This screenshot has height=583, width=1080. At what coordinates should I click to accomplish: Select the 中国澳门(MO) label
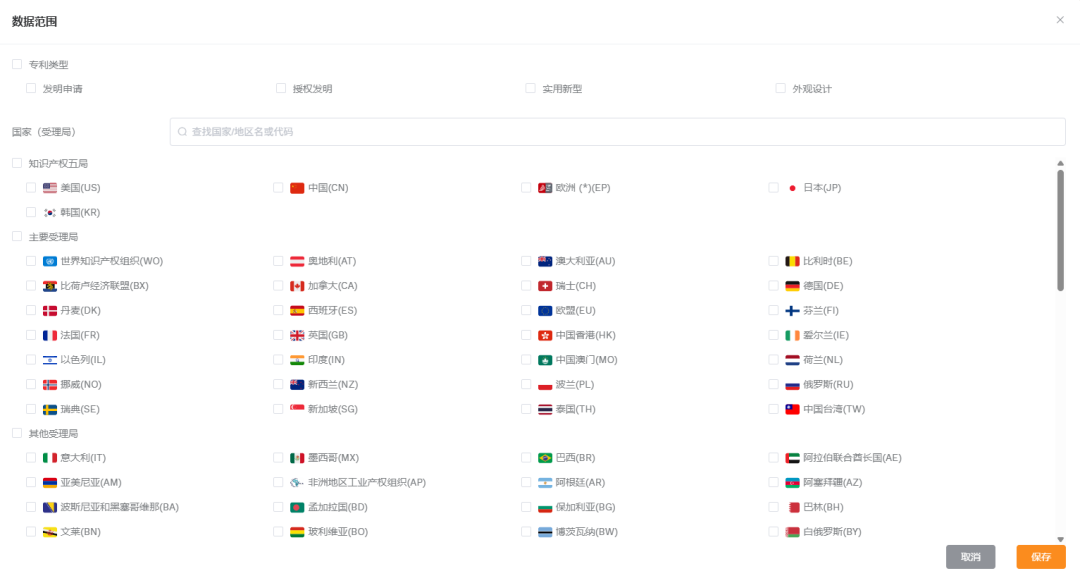tap(587, 360)
